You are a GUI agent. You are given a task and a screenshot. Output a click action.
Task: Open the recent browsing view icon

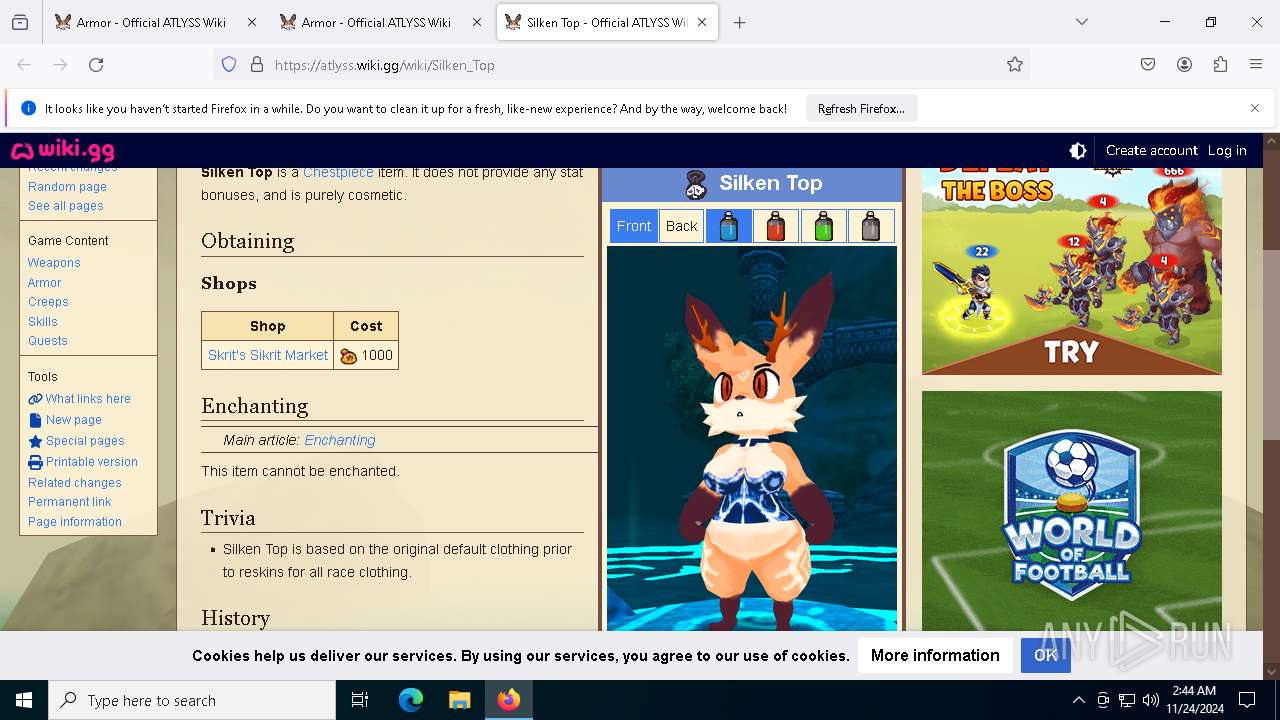coord(20,22)
